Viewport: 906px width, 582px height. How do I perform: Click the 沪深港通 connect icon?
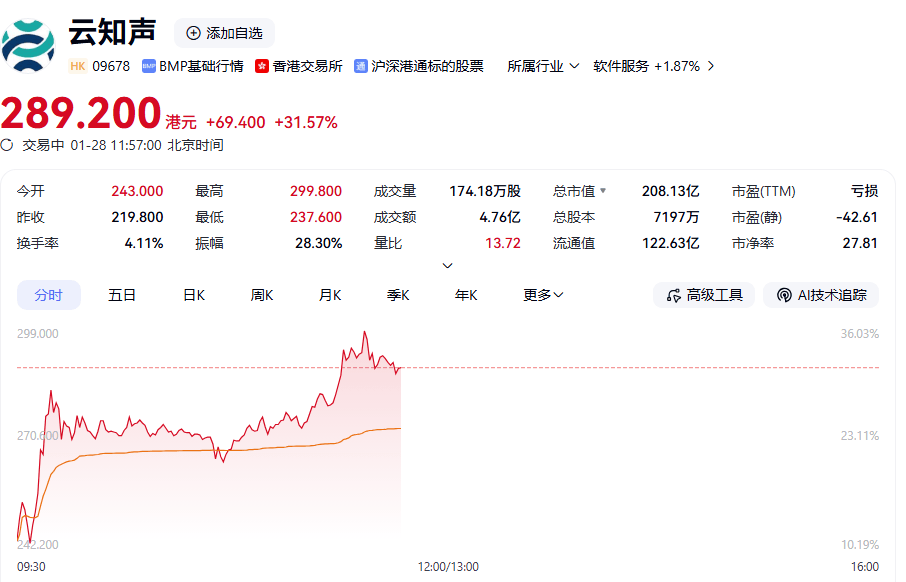361,66
